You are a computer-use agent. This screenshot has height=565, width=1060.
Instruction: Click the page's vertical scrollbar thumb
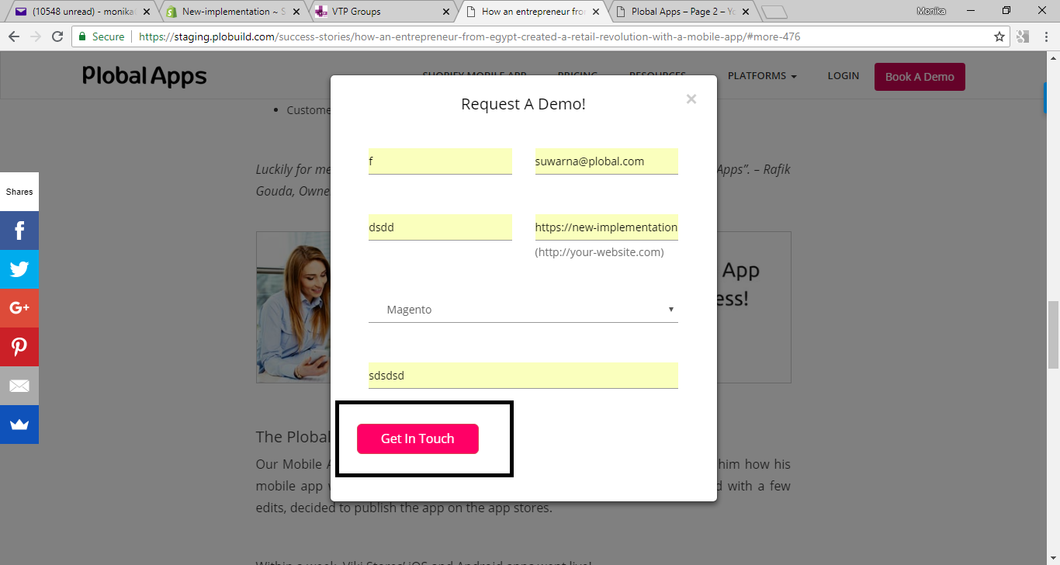(1052, 333)
